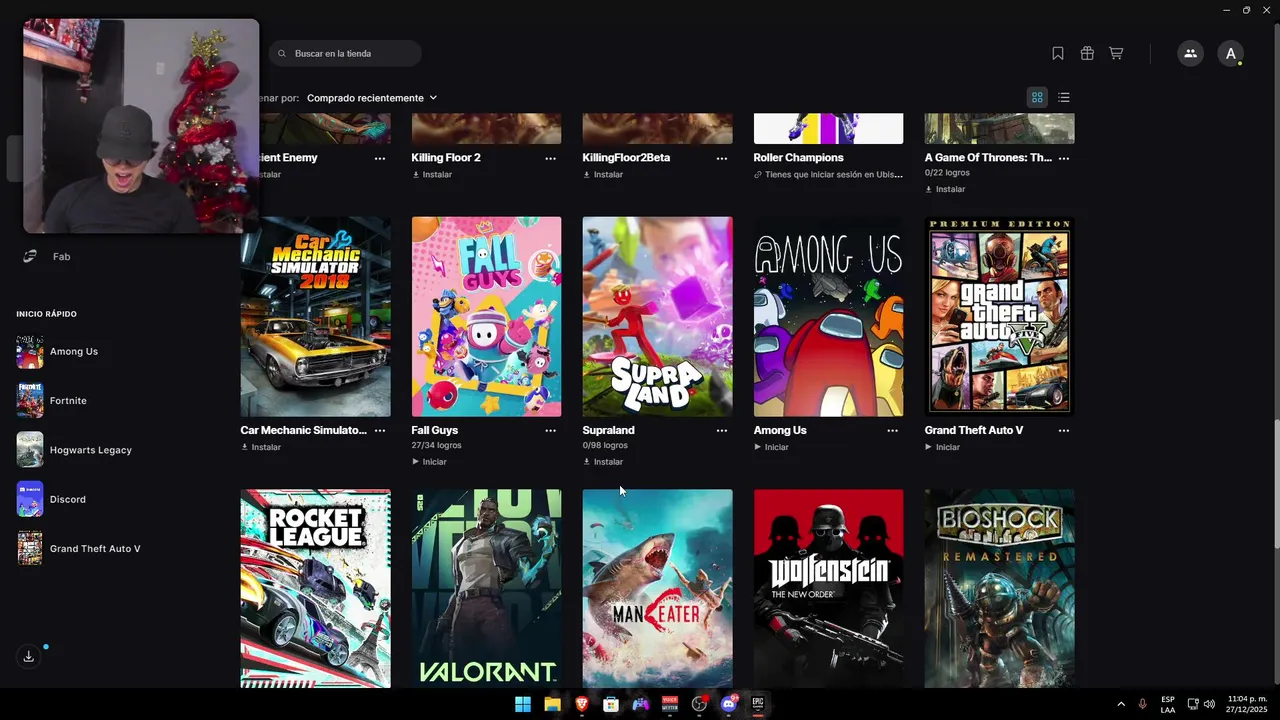The width and height of the screenshot is (1280, 720).
Task: Launch Among Us with Iniciar
Action: tap(771, 447)
